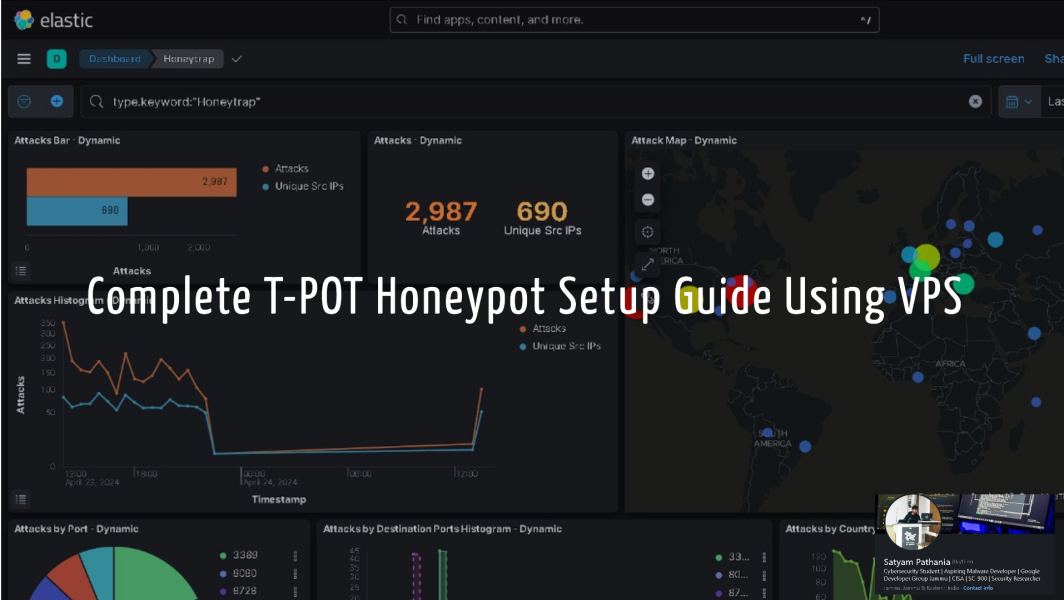Select the Dashboard breadcrumb
The width and height of the screenshot is (1064, 600).
click(x=118, y=58)
